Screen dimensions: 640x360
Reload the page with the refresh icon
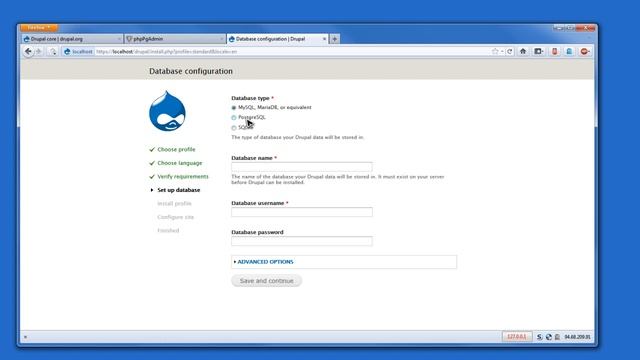[x=509, y=51]
